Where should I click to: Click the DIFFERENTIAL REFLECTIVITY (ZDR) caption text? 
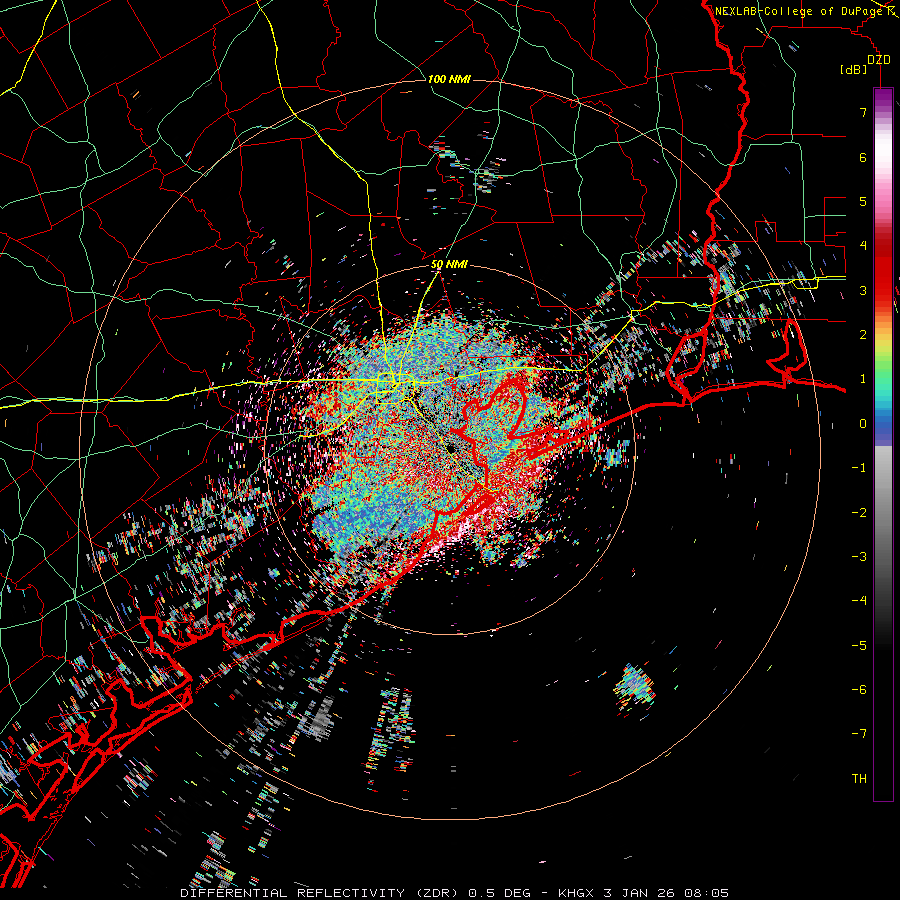[321, 893]
